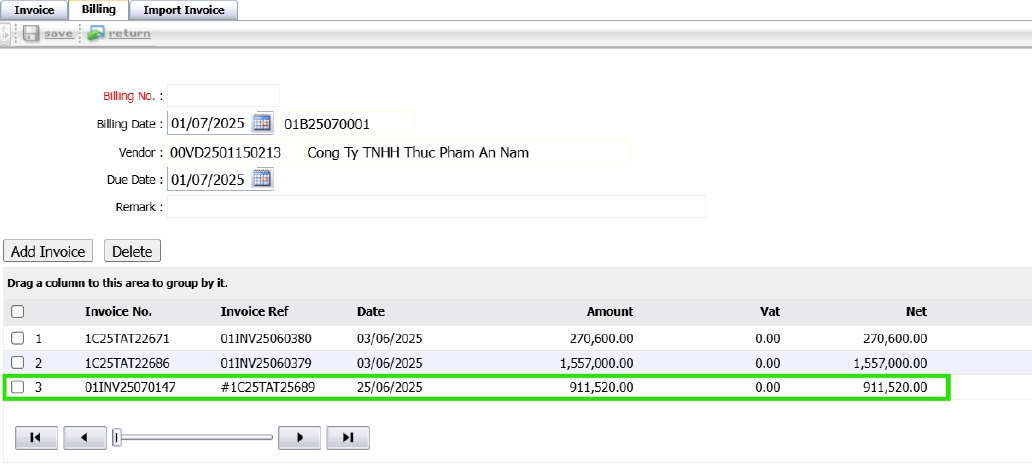Tick checkbox for invoice 1C25TAT22686
Image resolution: width=1032 pixels, height=465 pixels.
coord(17,362)
